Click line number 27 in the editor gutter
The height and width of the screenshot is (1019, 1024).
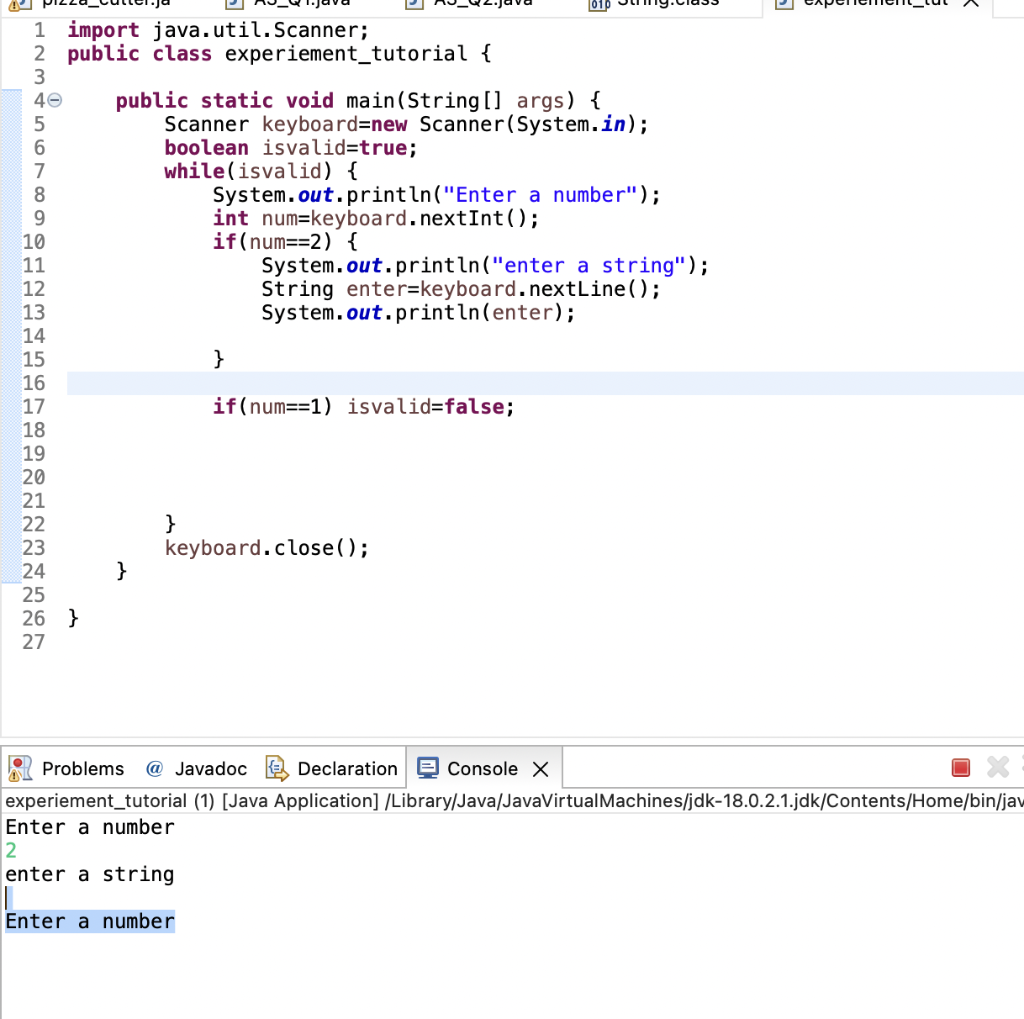pyautogui.click(x=34, y=641)
